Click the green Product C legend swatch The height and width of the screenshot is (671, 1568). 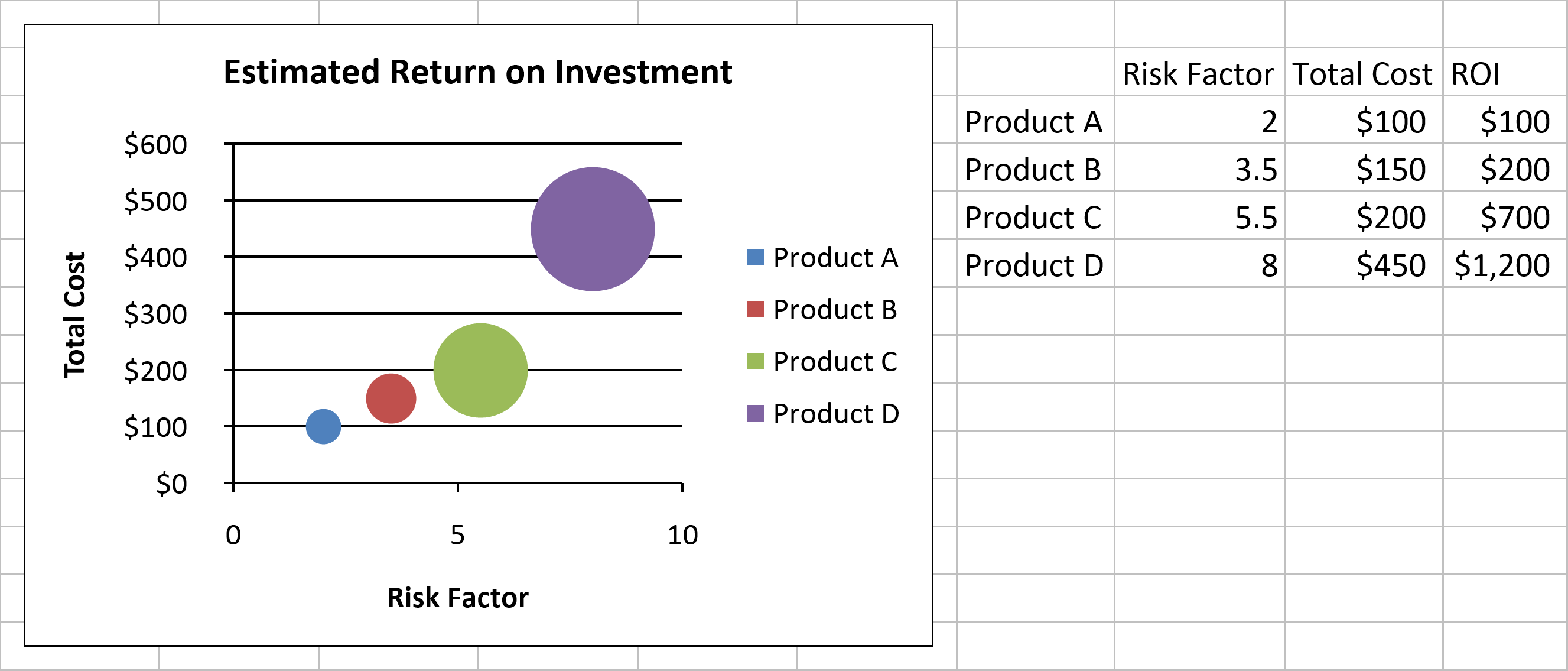tap(755, 362)
